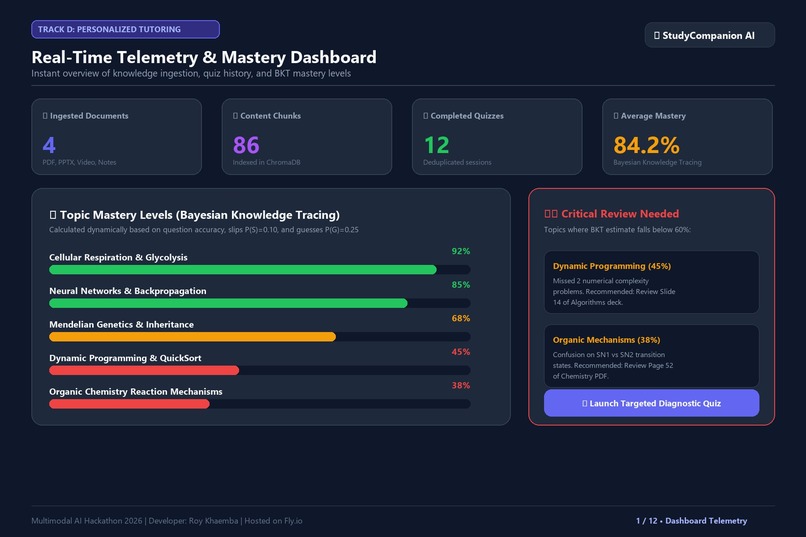Click the topics below 60% description
The height and width of the screenshot is (537, 806).
point(617,230)
